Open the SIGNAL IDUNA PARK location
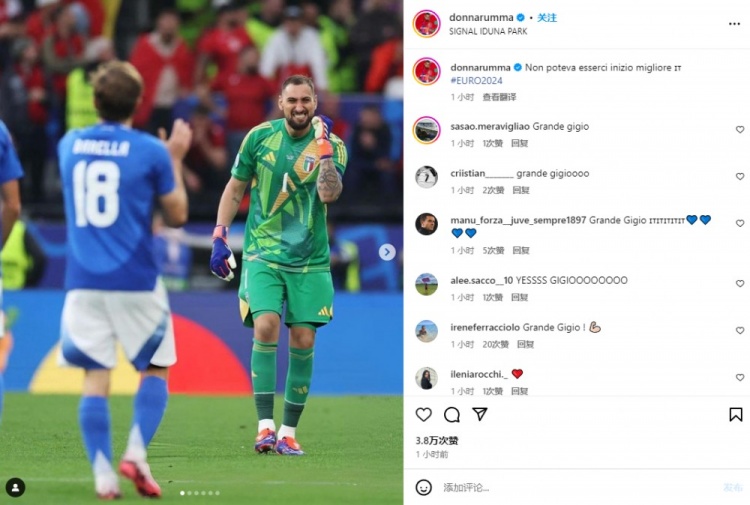This screenshot has height=505, width=750. tap(488, 31)
